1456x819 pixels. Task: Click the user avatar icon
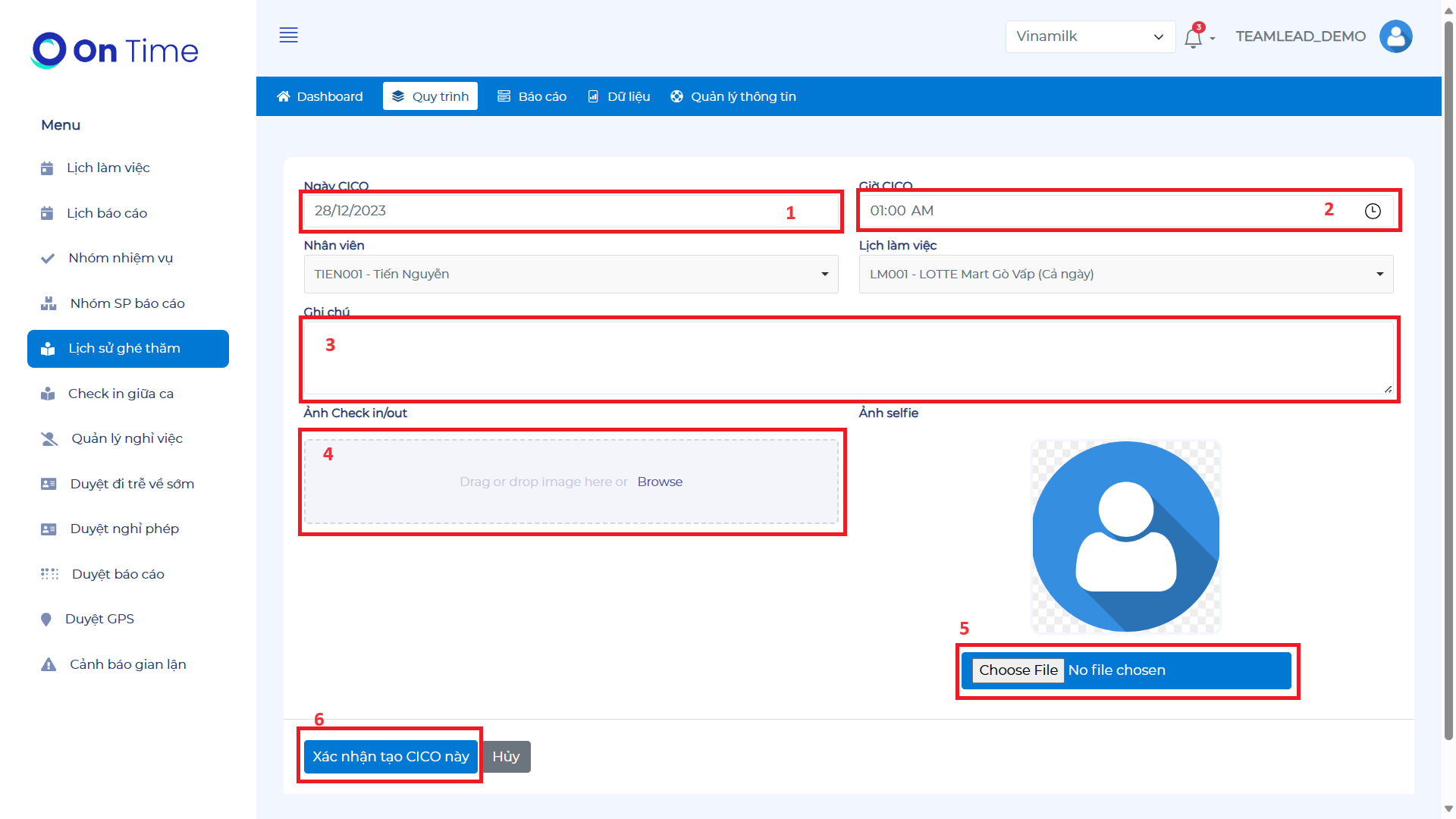1395,36
